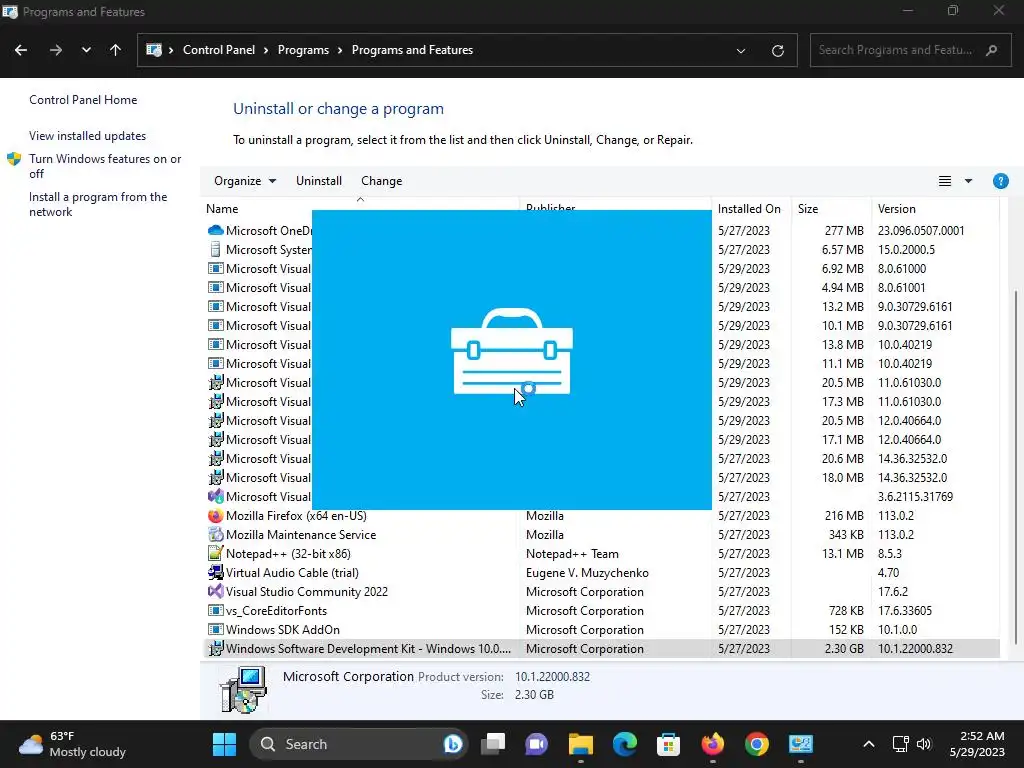Select the Microsoft OneDrive cloud icon
The height and width of the screenshot is (768, 1024).
pos(216,231)
